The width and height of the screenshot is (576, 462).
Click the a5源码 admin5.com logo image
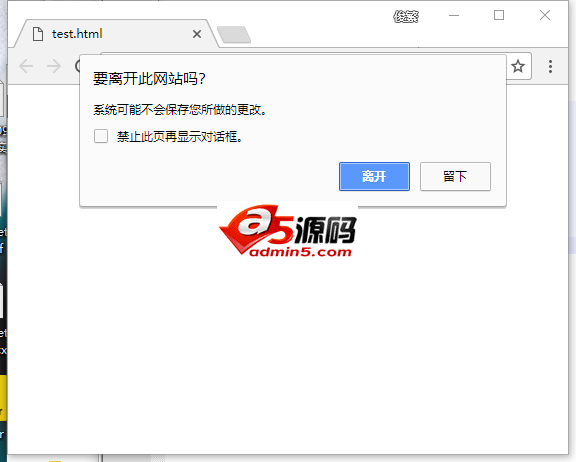(x=287, y=230)
